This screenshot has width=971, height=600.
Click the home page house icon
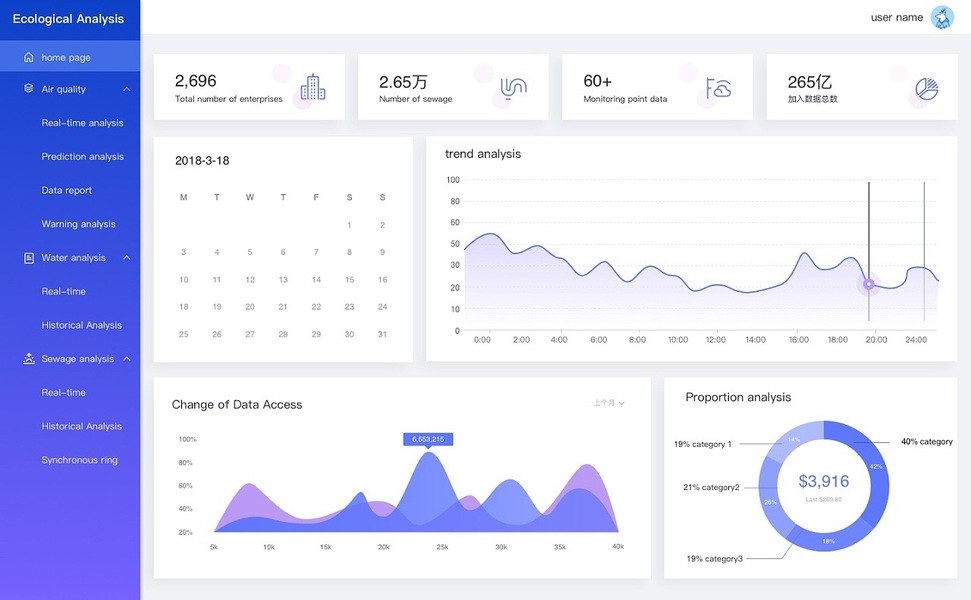point(28,57)
